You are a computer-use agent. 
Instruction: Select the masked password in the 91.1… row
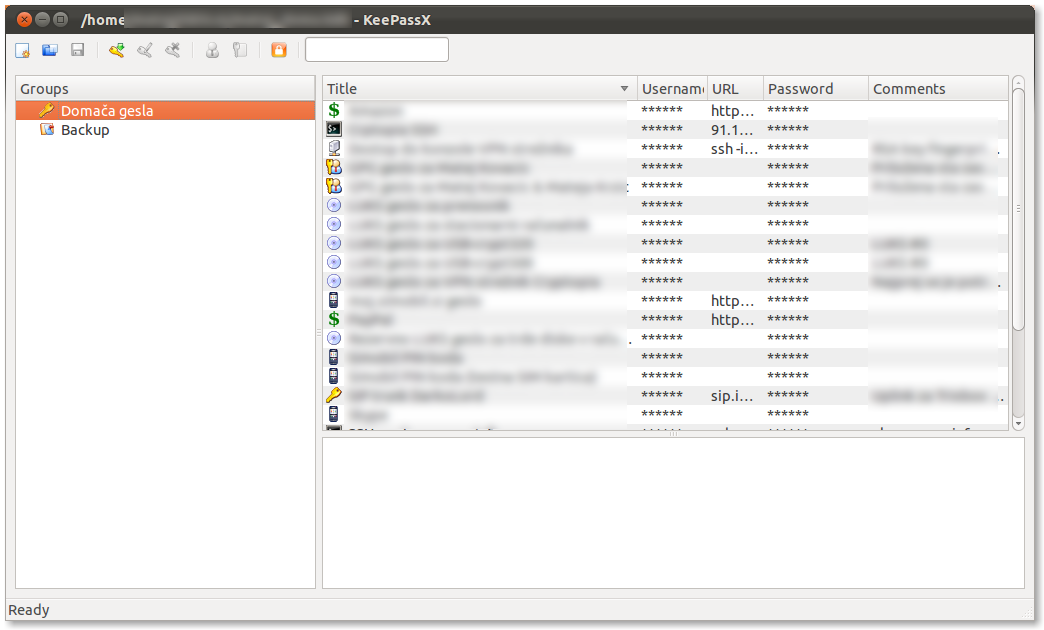(x=788, y=129)
